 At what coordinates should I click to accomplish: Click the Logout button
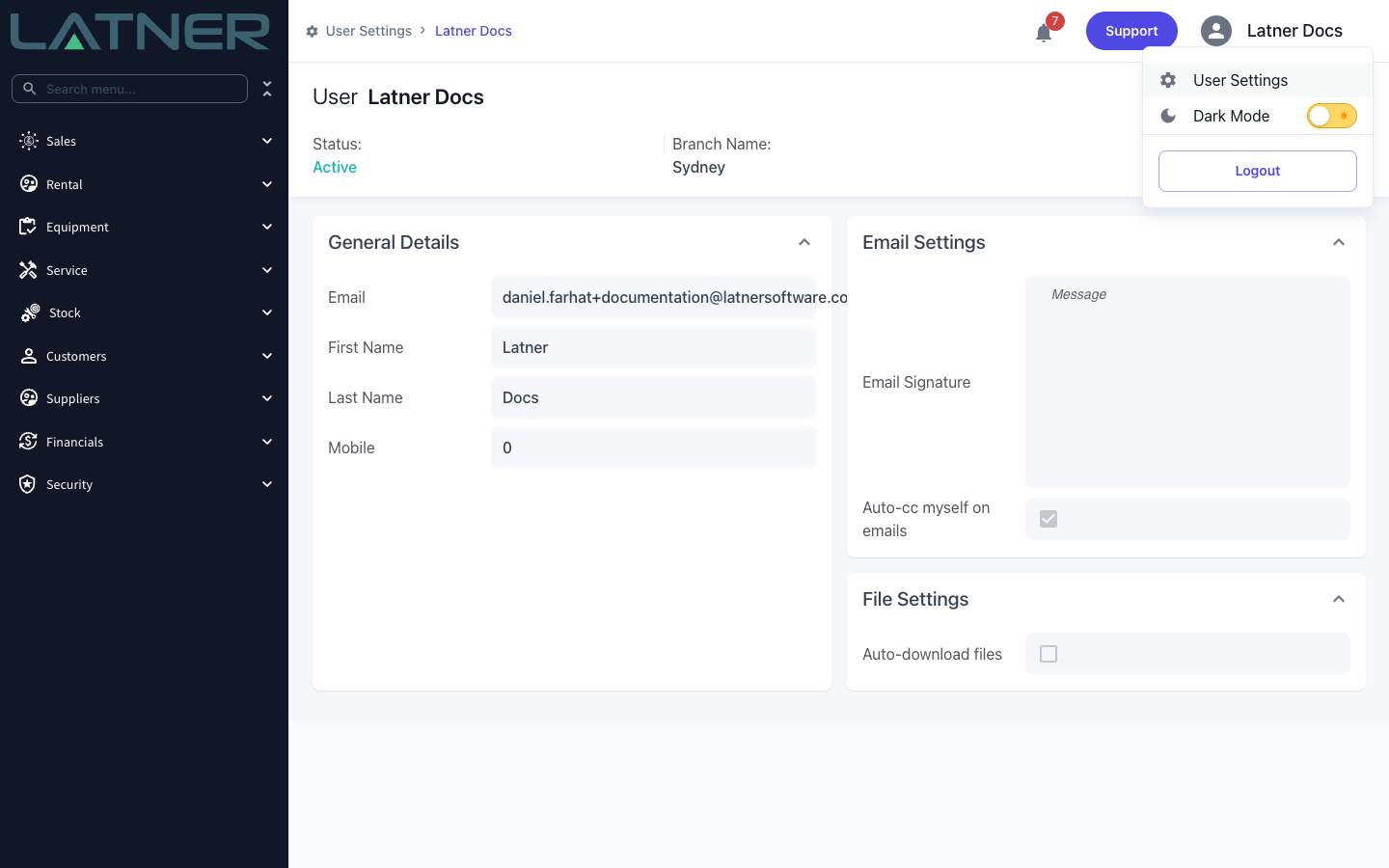click(x=1258, y=171)
